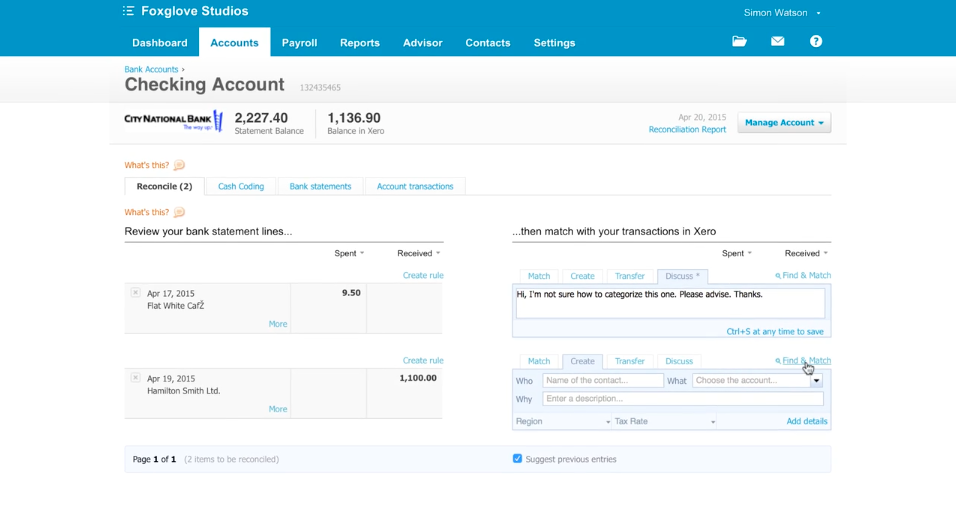Go to the Dashboard menu

160,43
